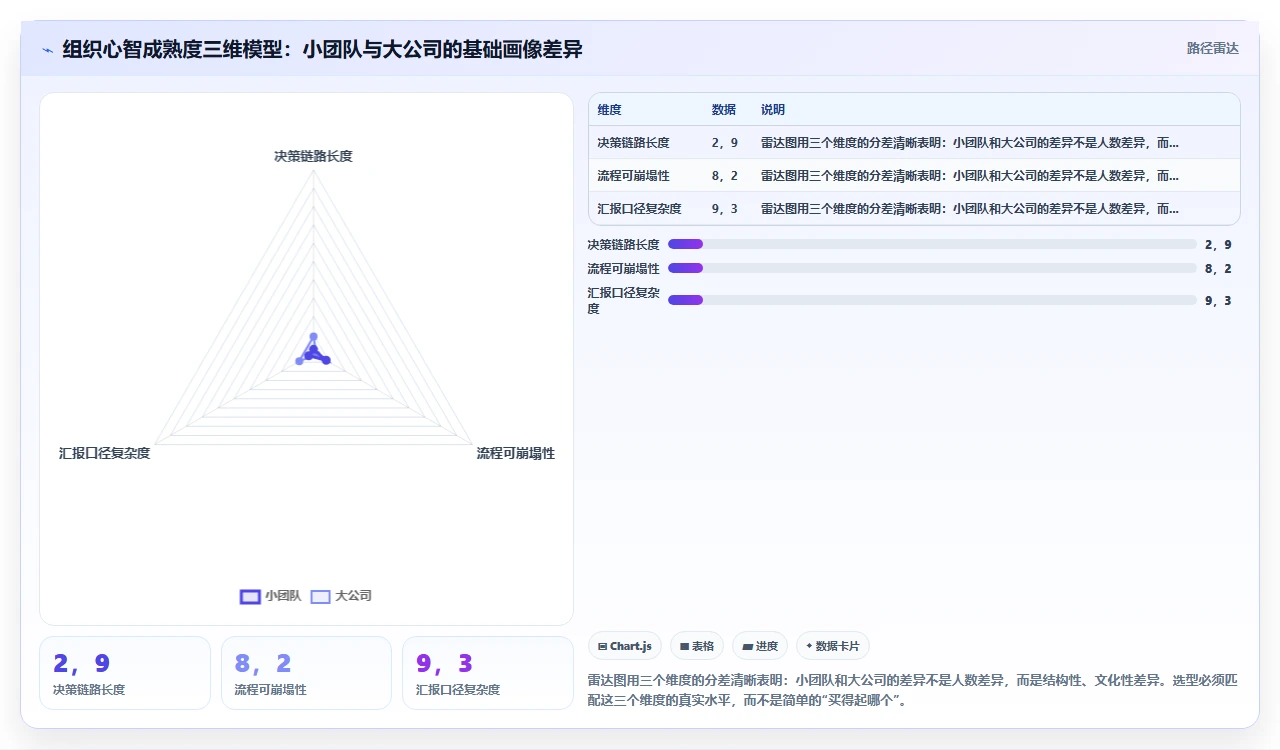
Task: Click the summary paragraph below the chips
Action: coord(913,690)
